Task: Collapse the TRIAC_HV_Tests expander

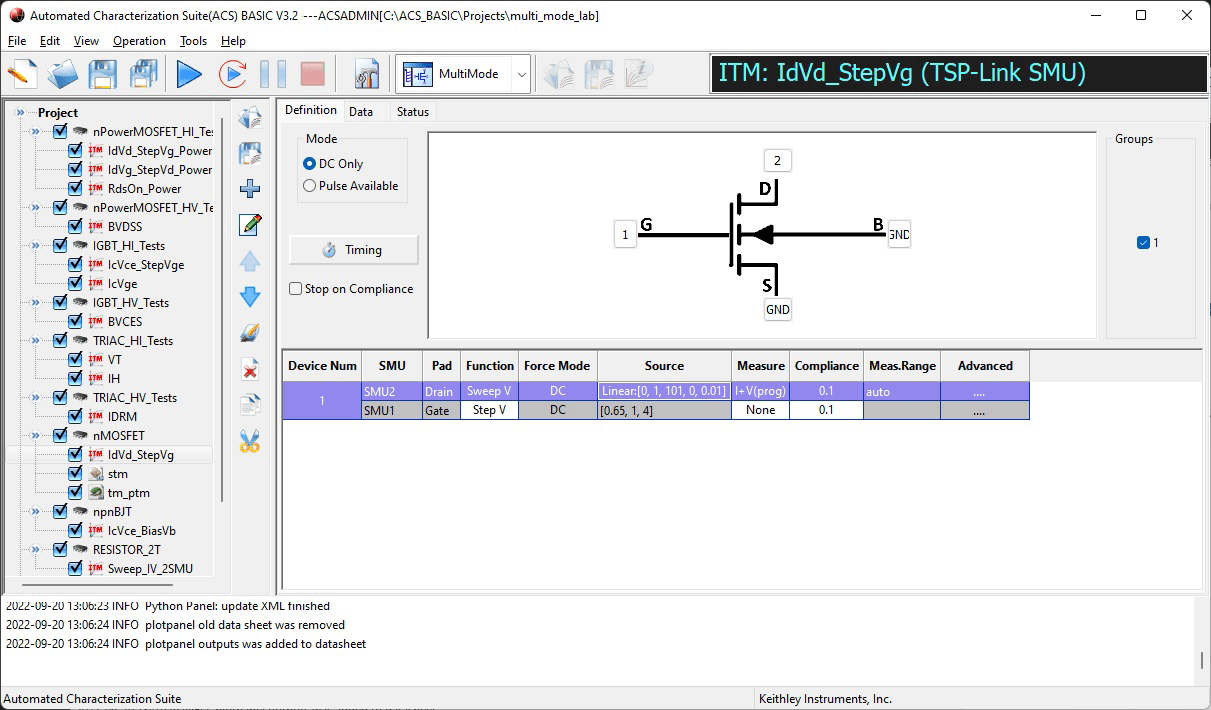Action: click(36, 398)
